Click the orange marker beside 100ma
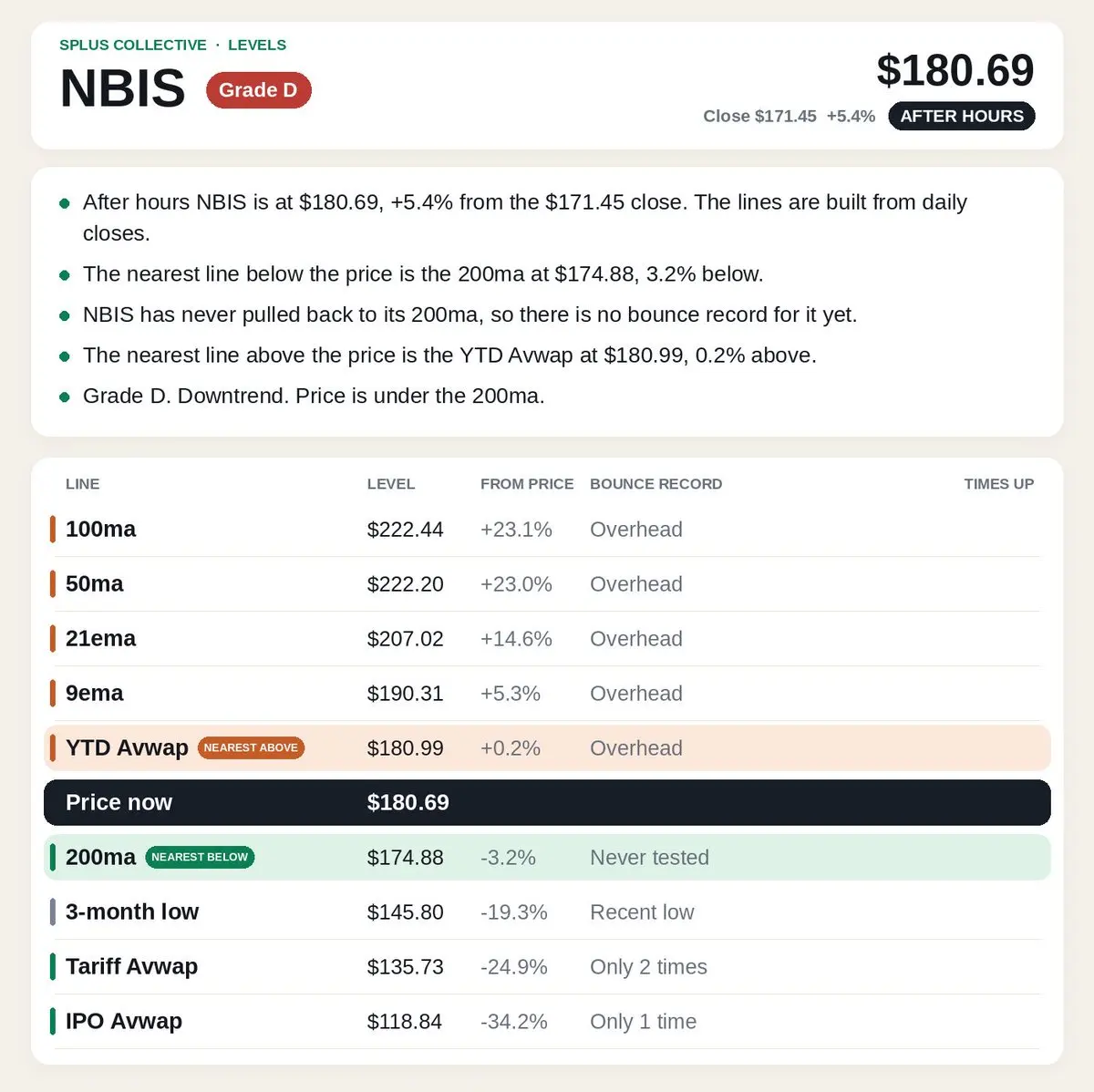The image size is (1094, 1092). pos(53,529)
